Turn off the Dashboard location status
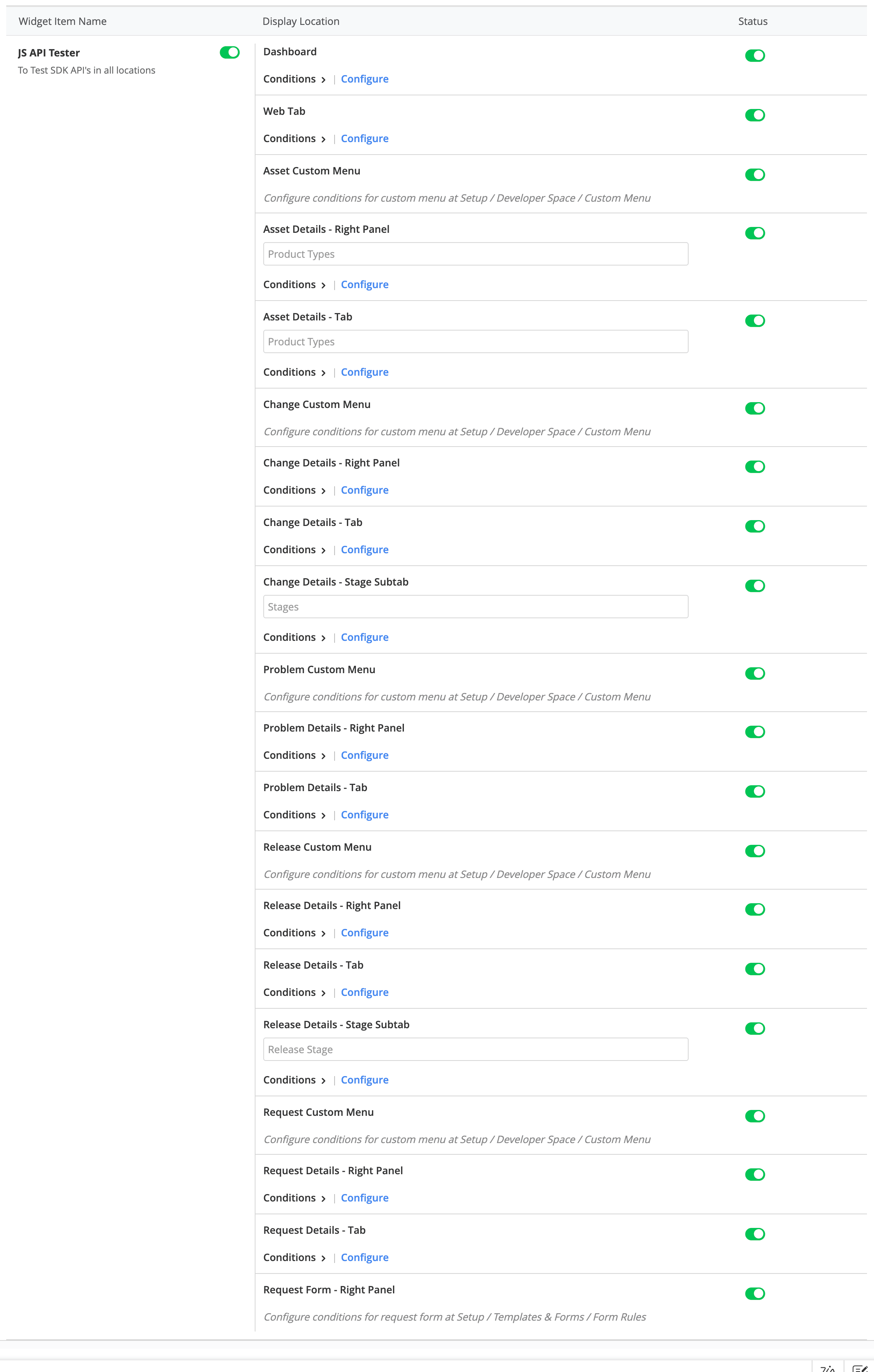This screenshot has height=1372, width=874. click(754, 56)
